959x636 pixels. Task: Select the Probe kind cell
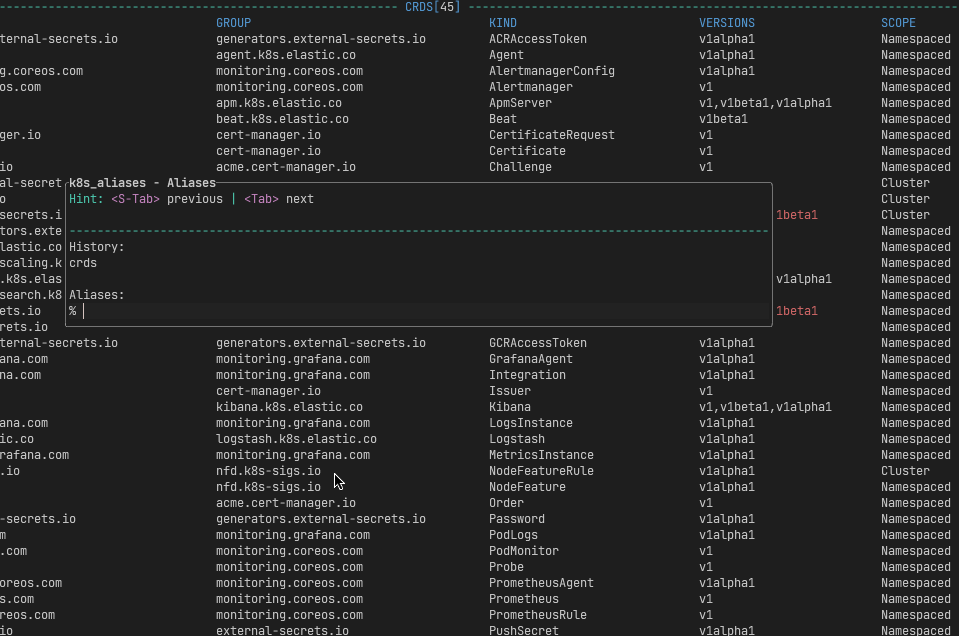pyautogui.click(x=506, y=567)
